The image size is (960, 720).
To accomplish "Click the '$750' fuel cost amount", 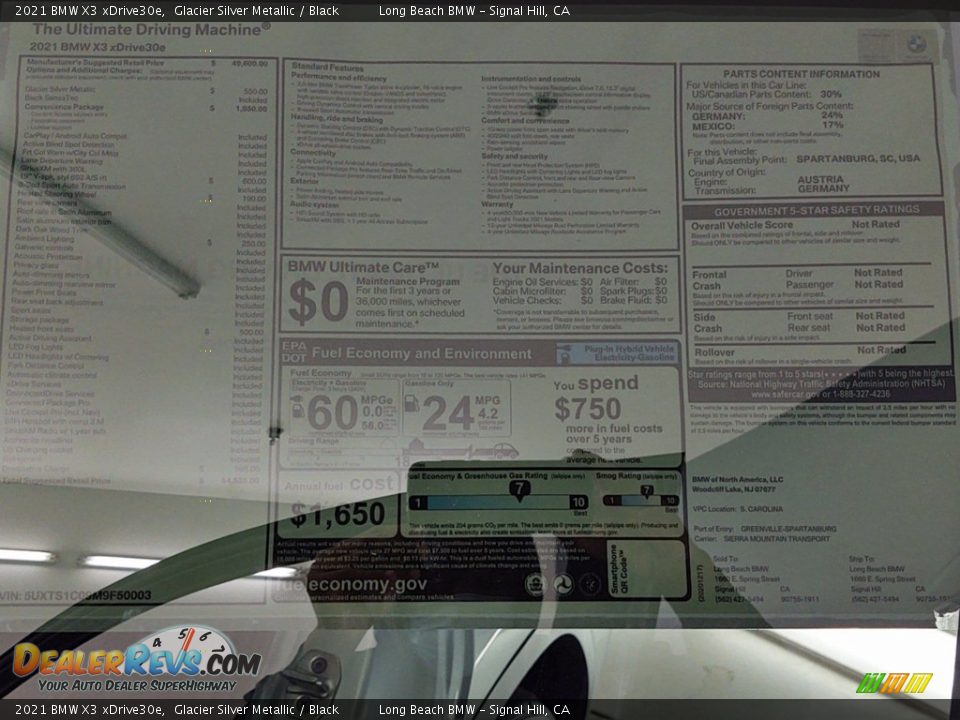I will [x=588, y=409].
